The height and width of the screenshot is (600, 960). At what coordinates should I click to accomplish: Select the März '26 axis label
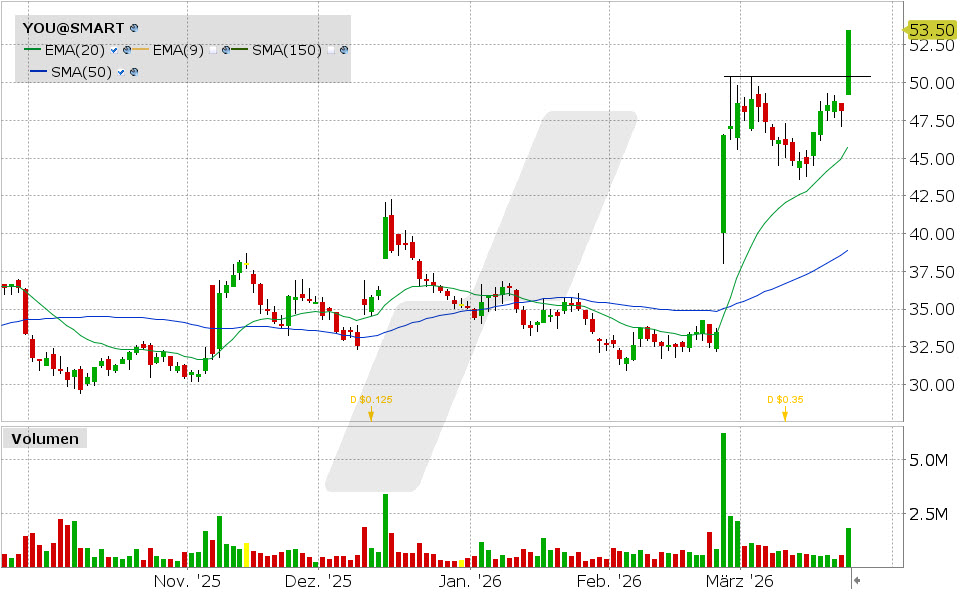[x=738, y=579]
